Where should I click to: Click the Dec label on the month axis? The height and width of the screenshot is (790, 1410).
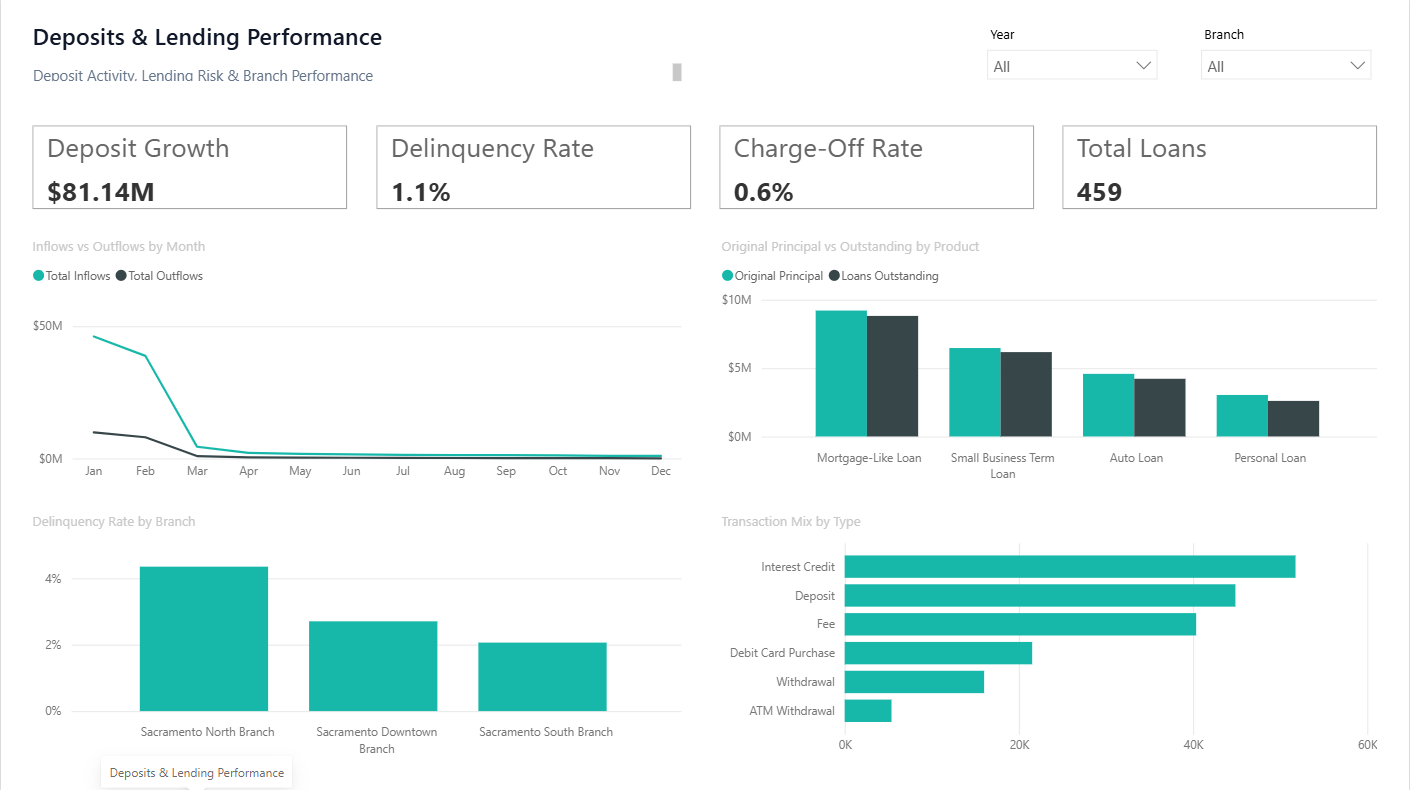tap(661, 471)
